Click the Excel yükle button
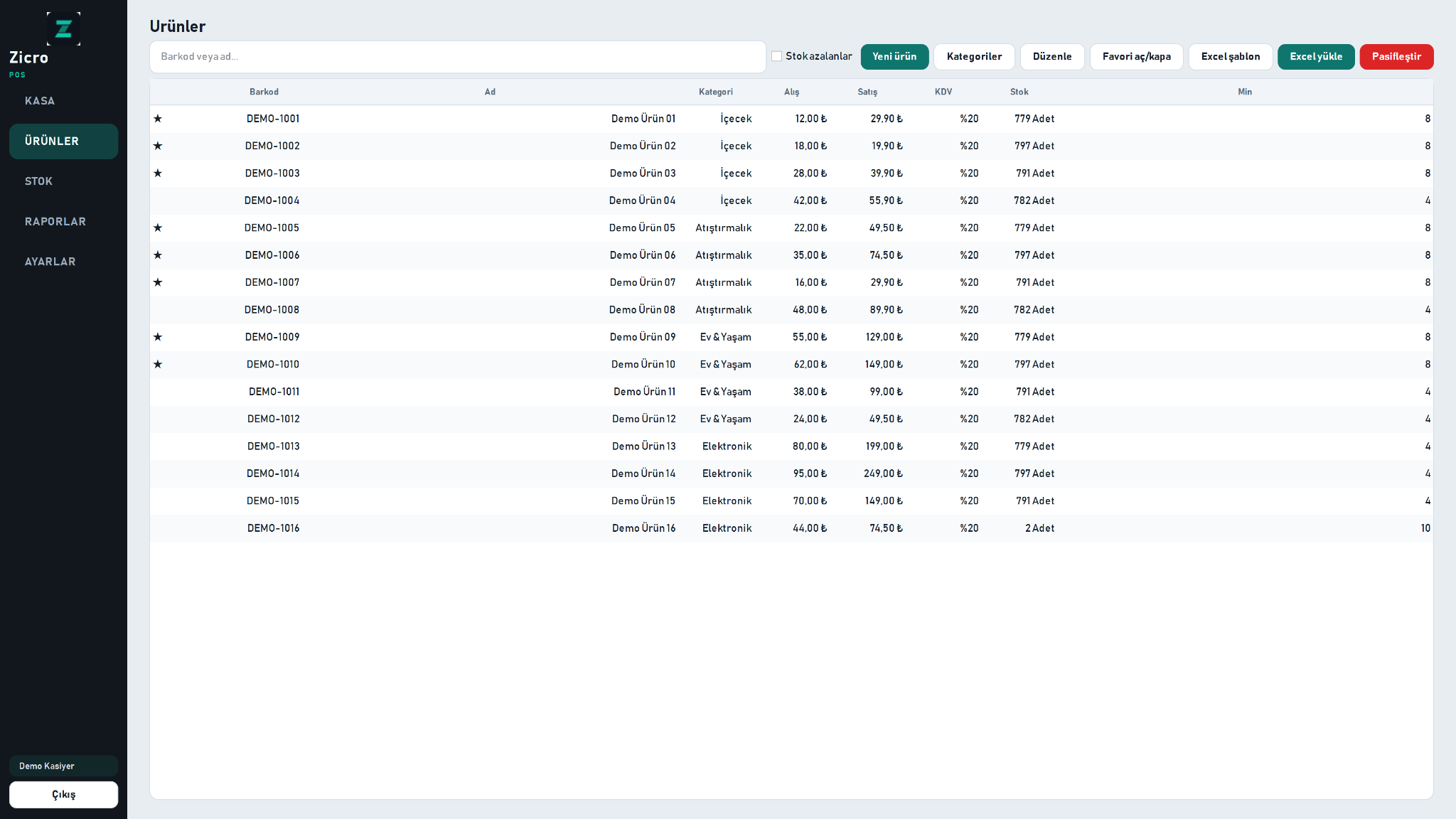Image resolution: width=1456 pixels, height=819 pixels. point(1316,57)
